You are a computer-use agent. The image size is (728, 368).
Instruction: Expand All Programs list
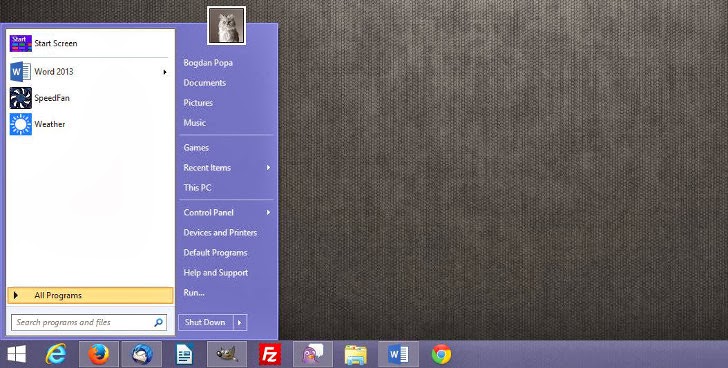point(91,295)
